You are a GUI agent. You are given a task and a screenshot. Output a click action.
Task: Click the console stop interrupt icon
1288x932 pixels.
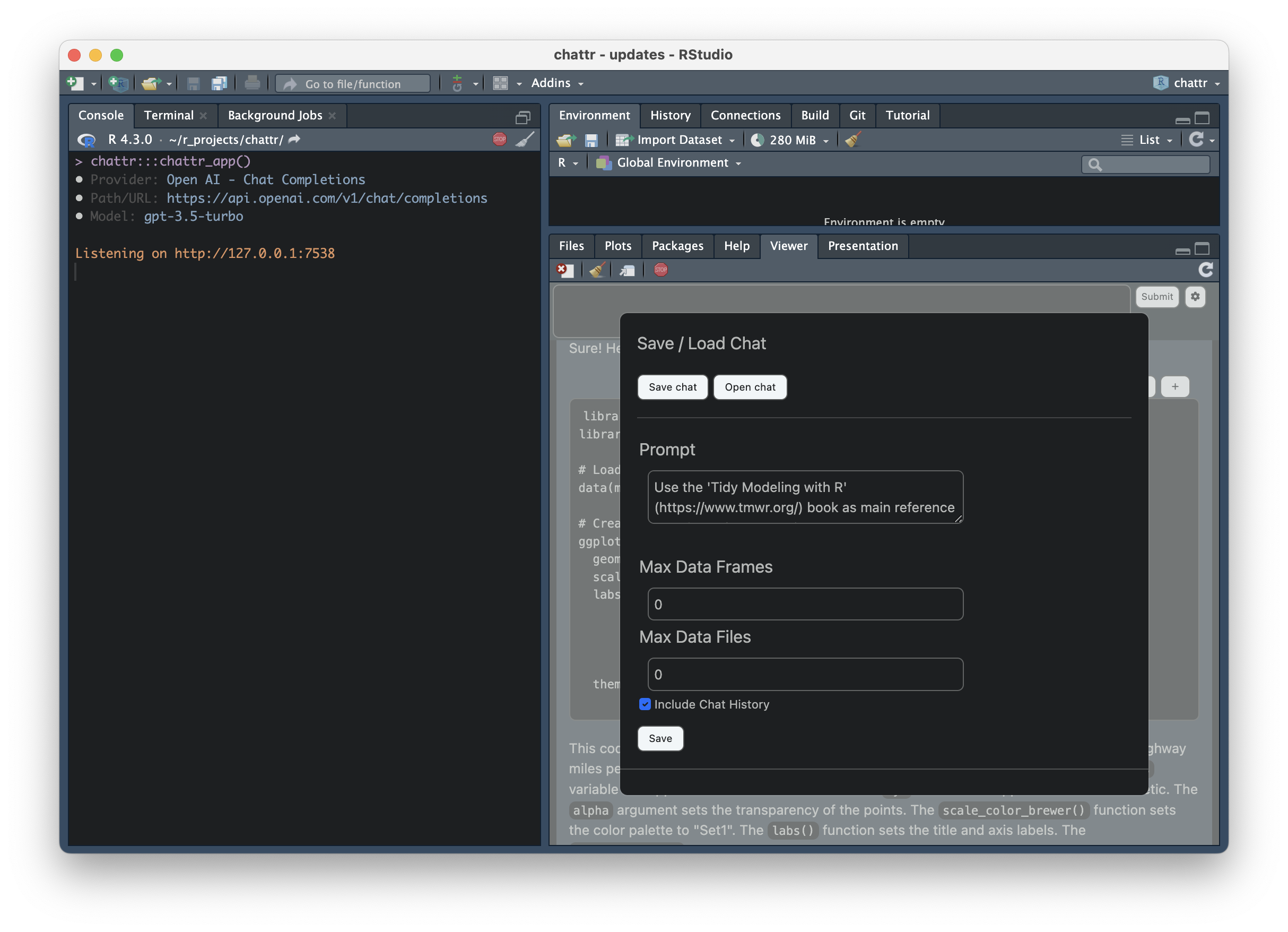pyautogui.click(x=499, y=139)
